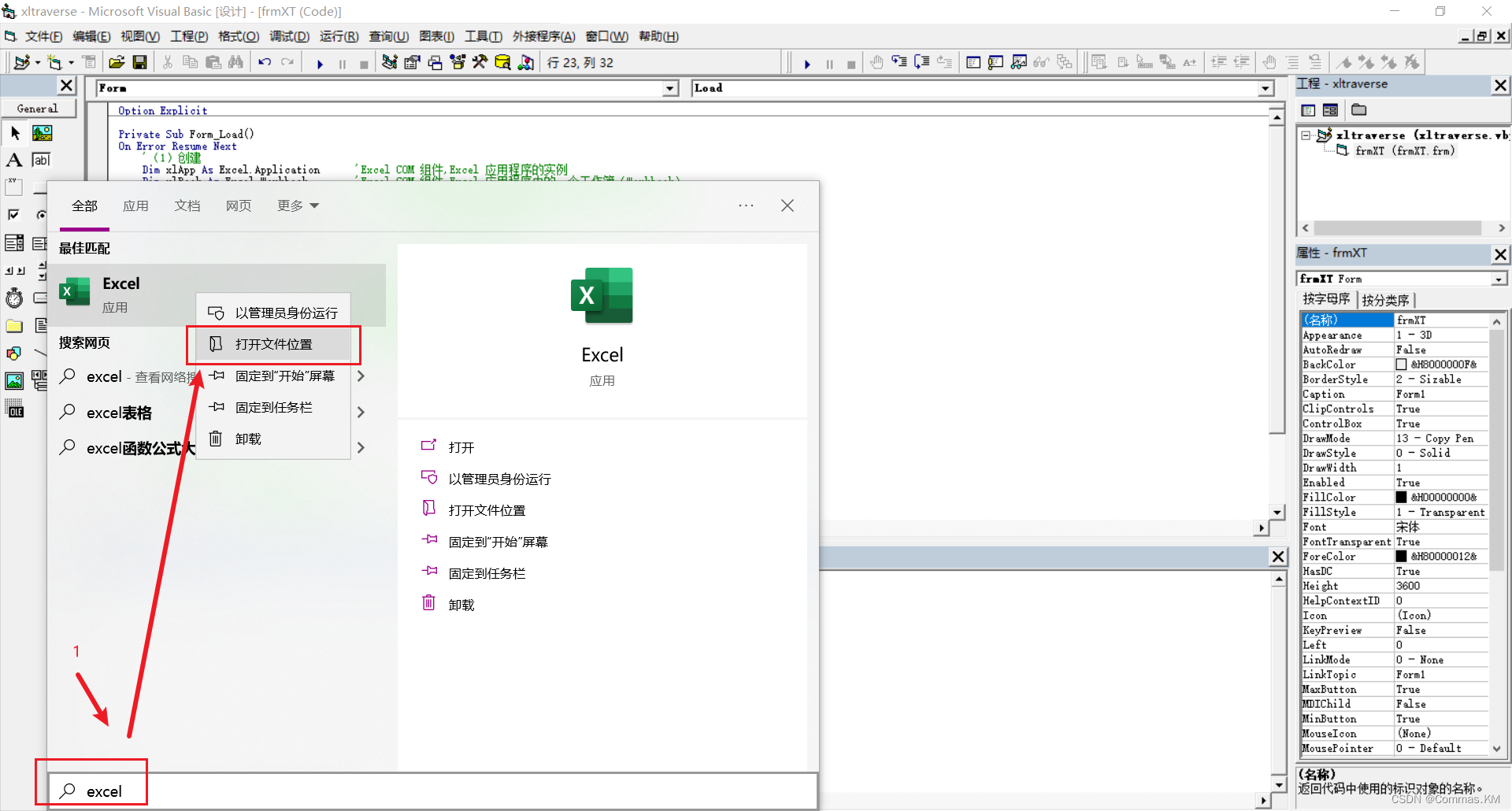The width and height of the screenshot is (1512, 811).
Task: Open the Toolbox (hammer and wrench) icon
Action: pyautogui.click(x=480, y=62)
